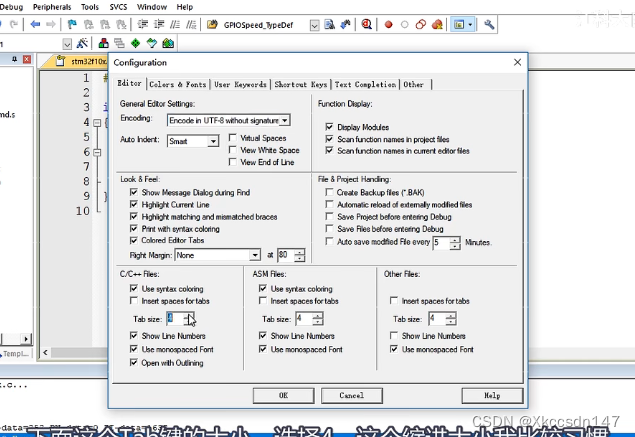Click the Uncomment selection icon
The width and height of the screenshot is (635, 437).
[x=191, y=25]
